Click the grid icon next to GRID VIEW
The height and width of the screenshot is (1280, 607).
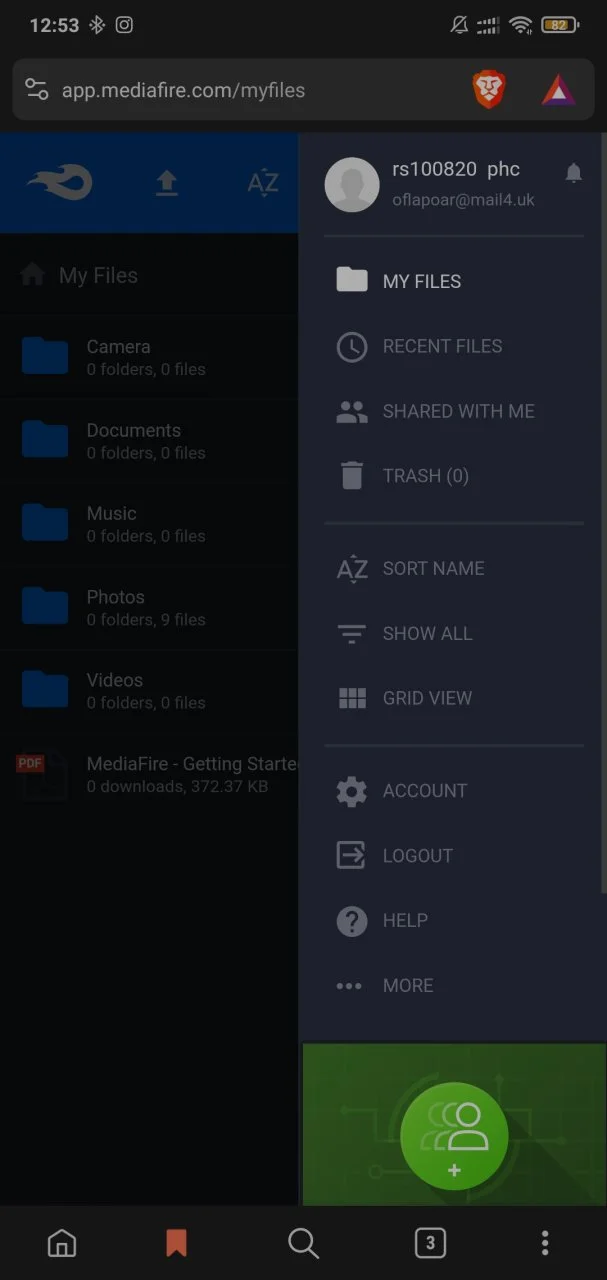351,698
